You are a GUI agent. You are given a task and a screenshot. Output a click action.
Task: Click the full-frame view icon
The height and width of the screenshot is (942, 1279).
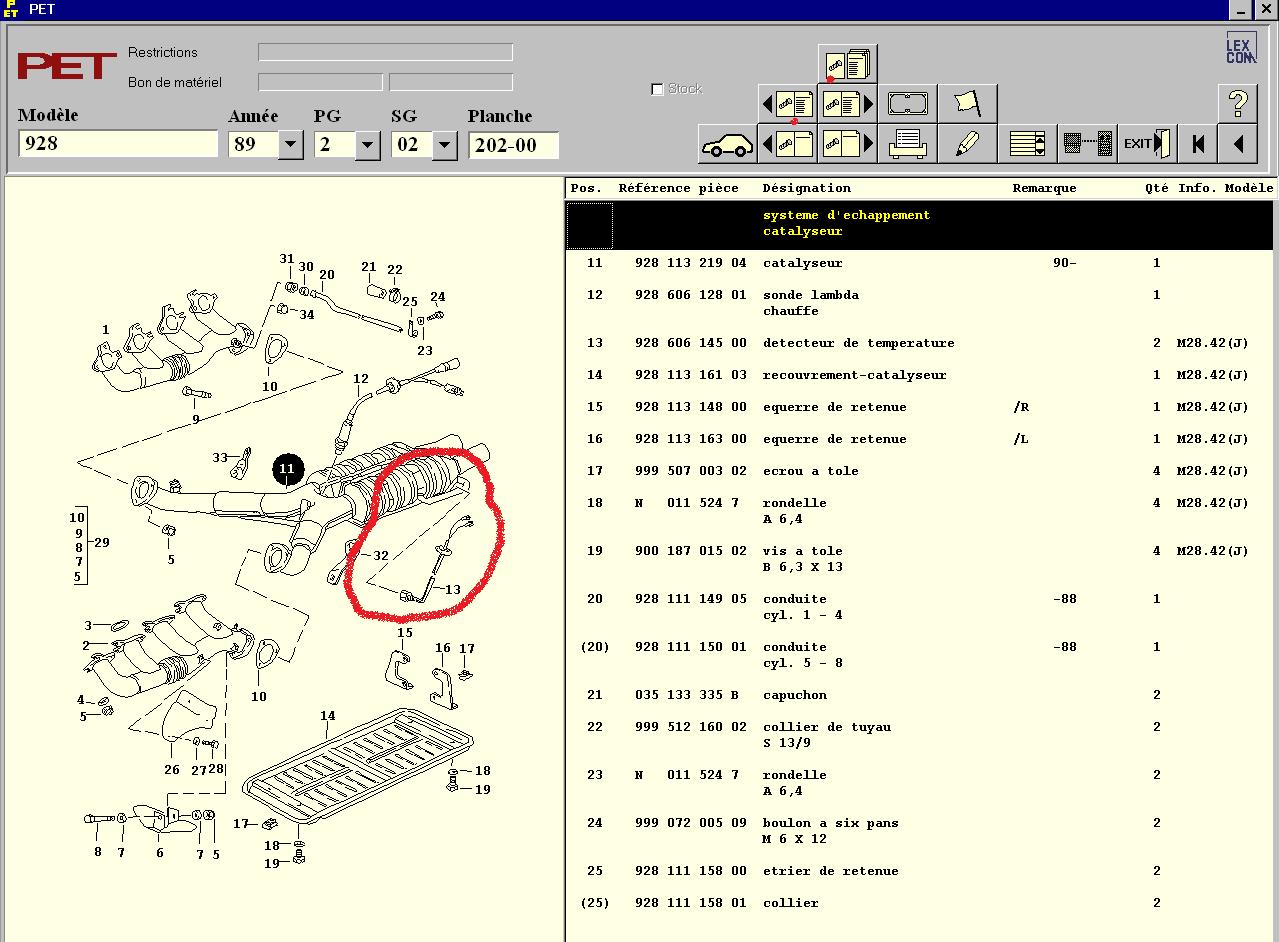tap(907, 104)
